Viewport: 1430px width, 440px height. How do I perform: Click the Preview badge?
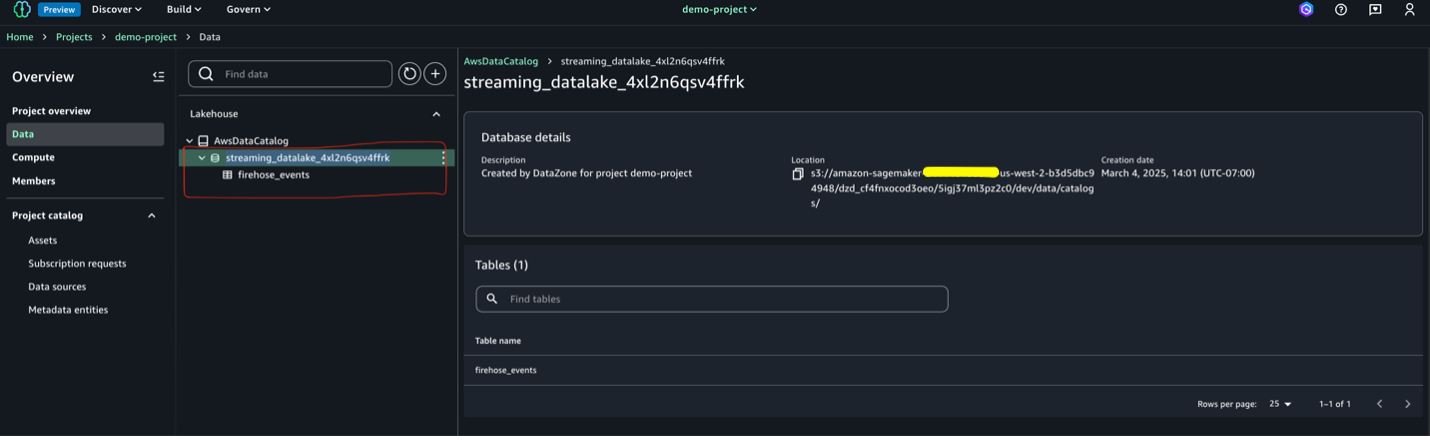[59, 10]
